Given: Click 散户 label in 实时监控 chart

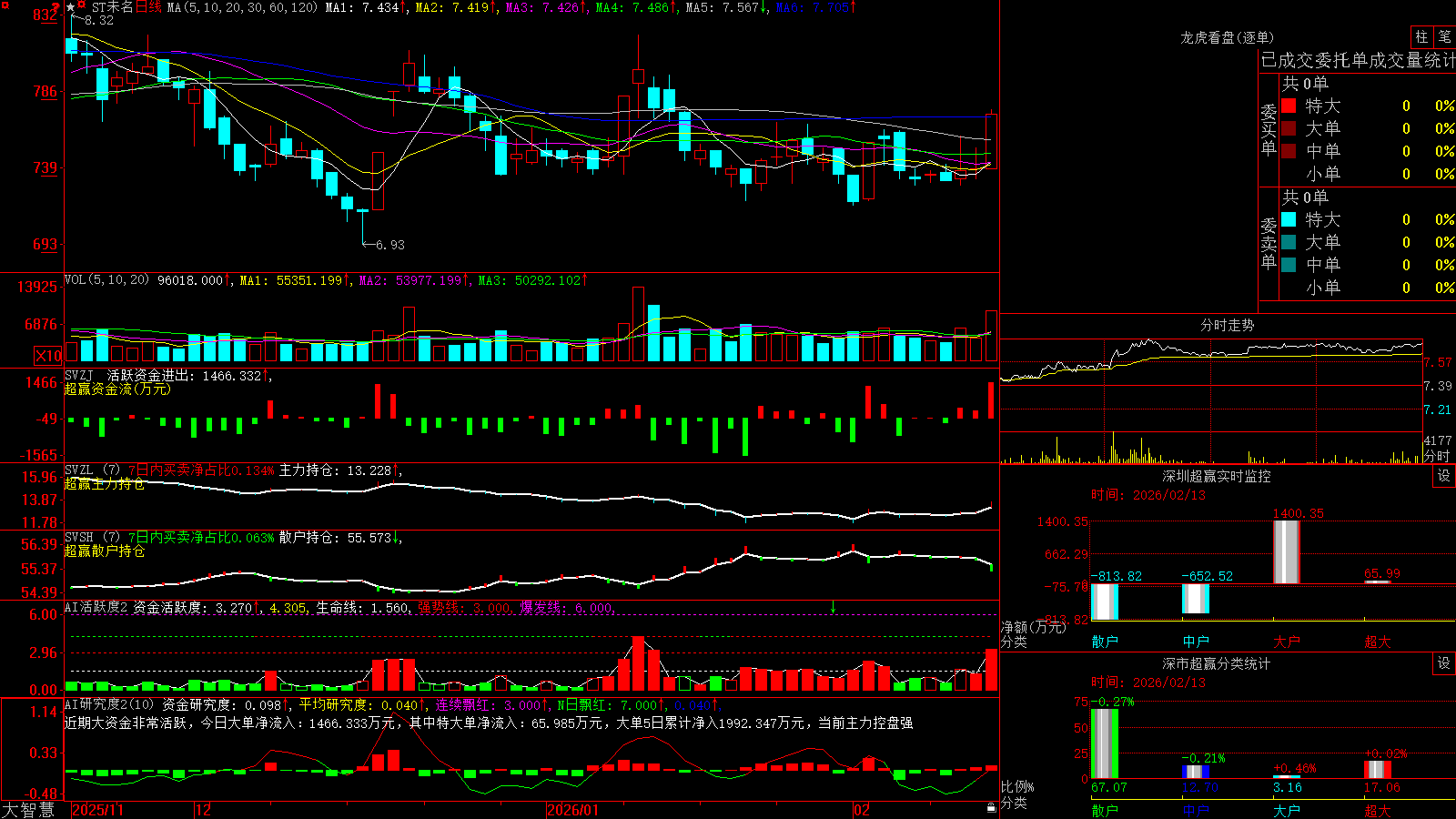Looking at the screenshot, I should pyautogui.click(x=1105, y=642).
